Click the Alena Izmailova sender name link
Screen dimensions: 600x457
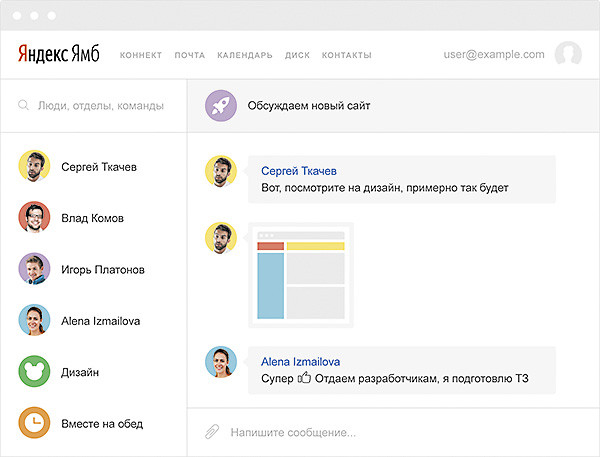[x=300, y=361]
